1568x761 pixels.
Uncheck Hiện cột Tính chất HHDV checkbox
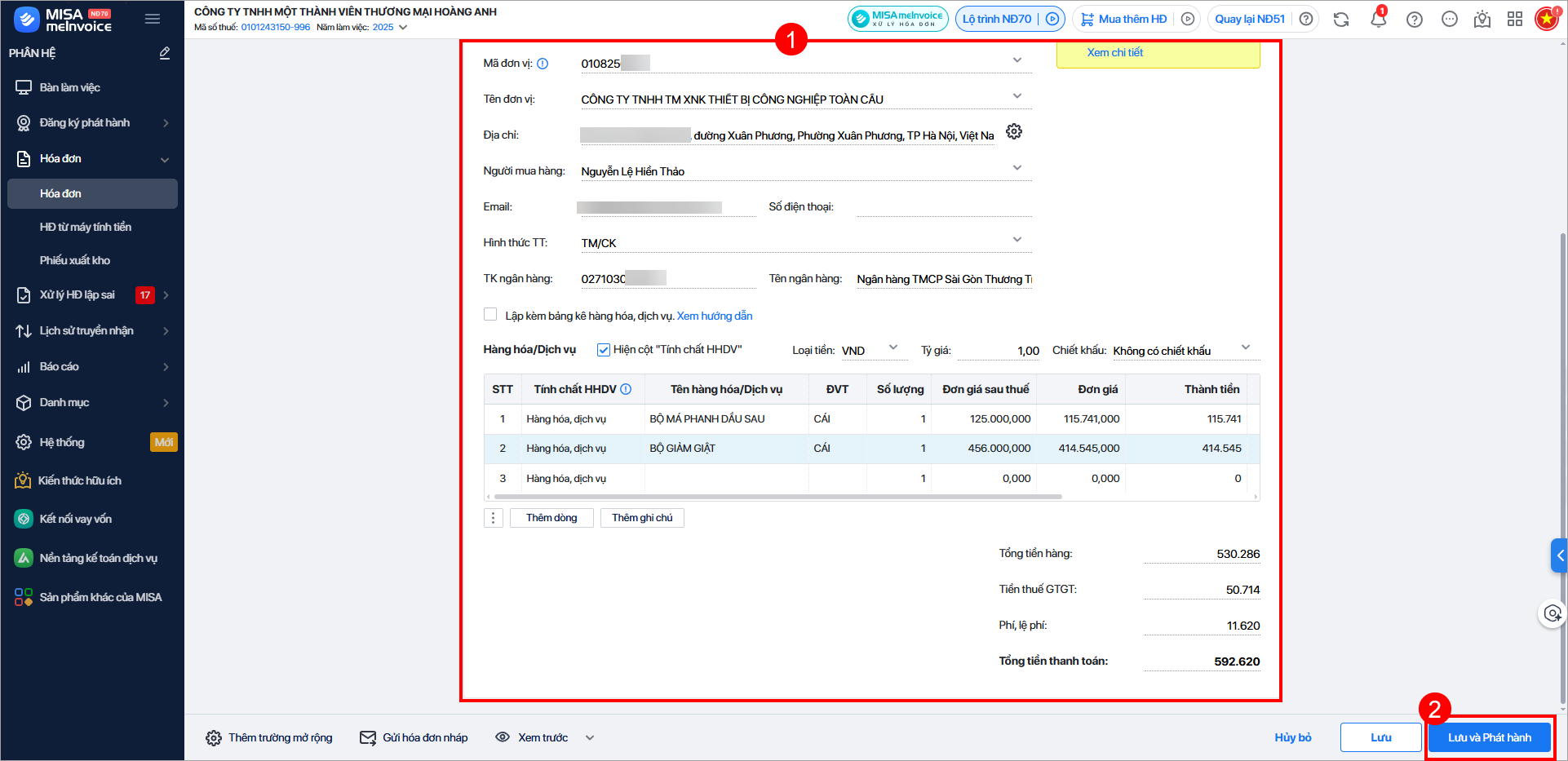pyautogui.click(x=604, y=350)
